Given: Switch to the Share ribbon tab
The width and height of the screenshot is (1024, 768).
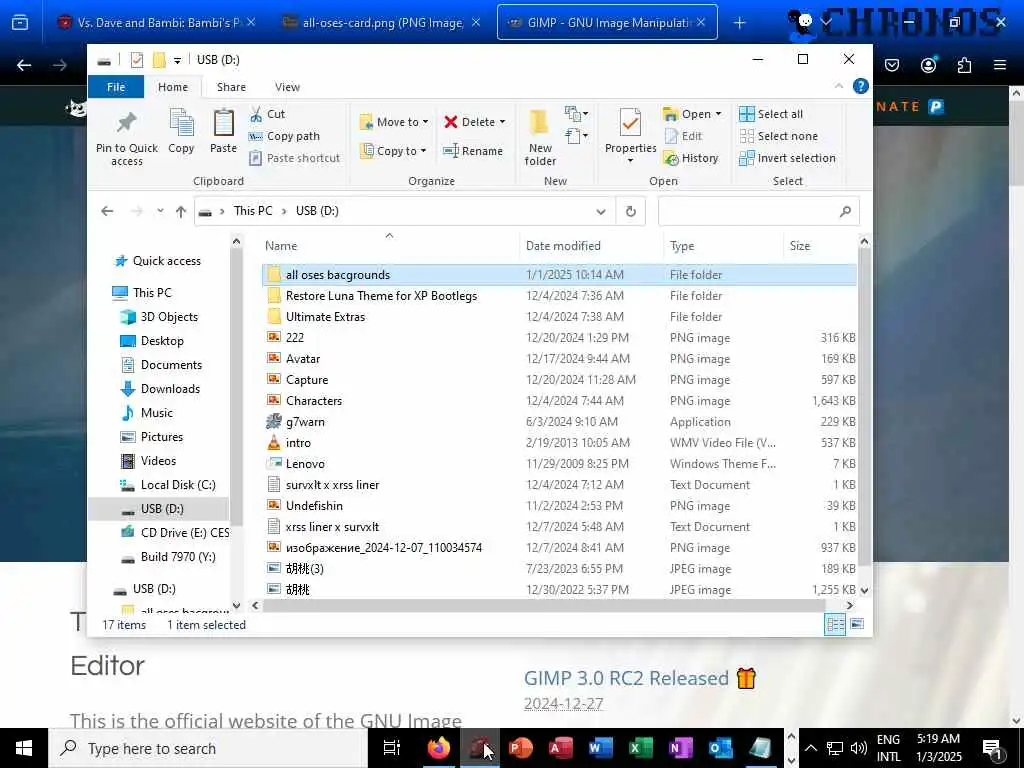Looking at the screenshot, I should coord(231,87).
